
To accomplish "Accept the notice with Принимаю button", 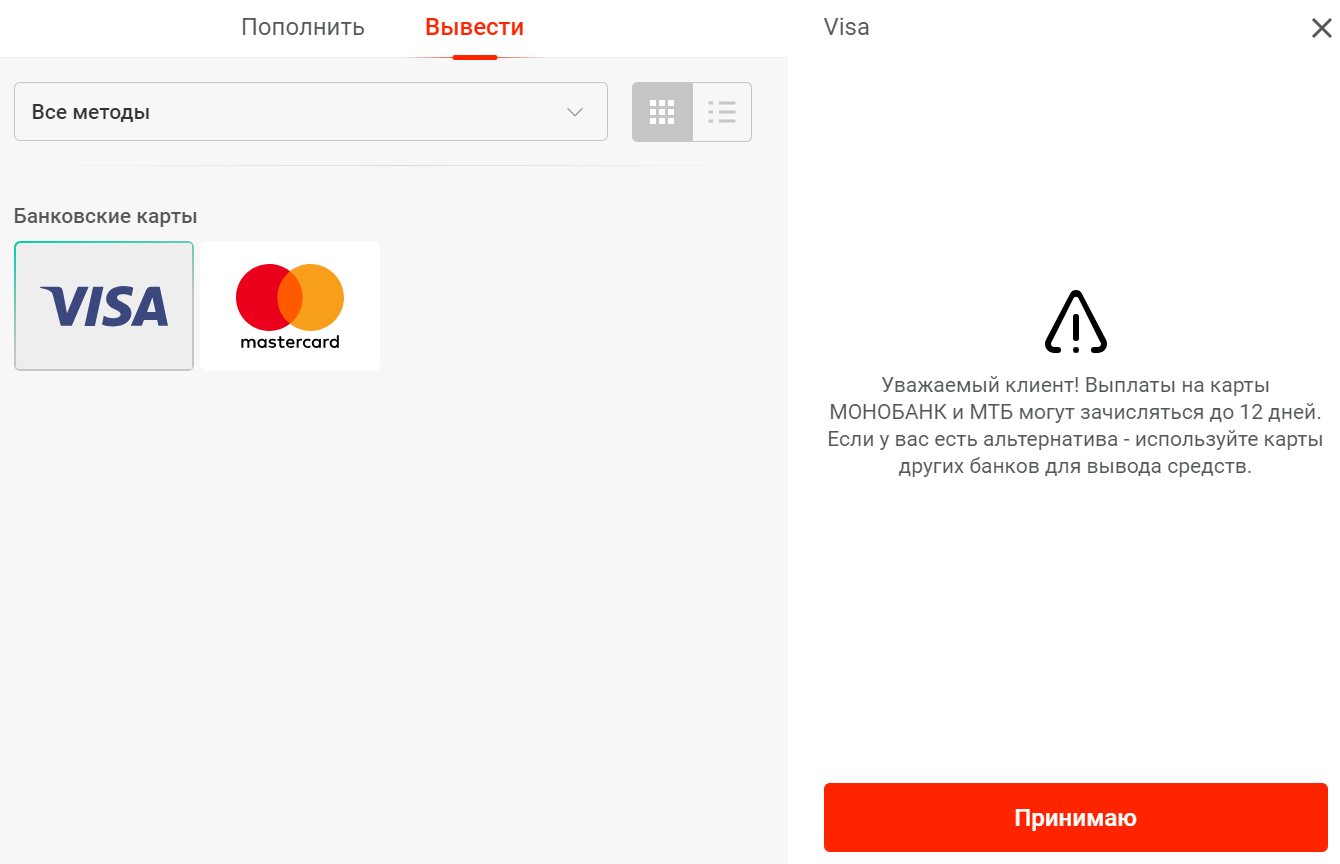I will coord(1076,818).
